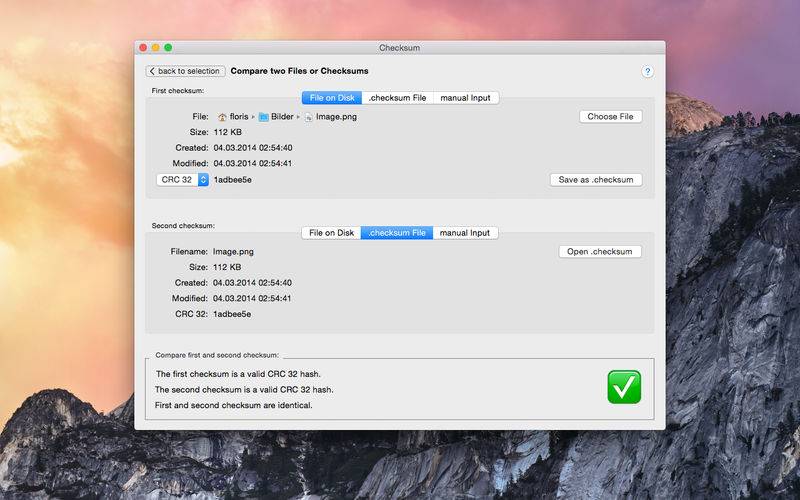The image size is (800, 500).
Task: Click second checksum Size value 112 KB
Action: [x=227, y=267]
